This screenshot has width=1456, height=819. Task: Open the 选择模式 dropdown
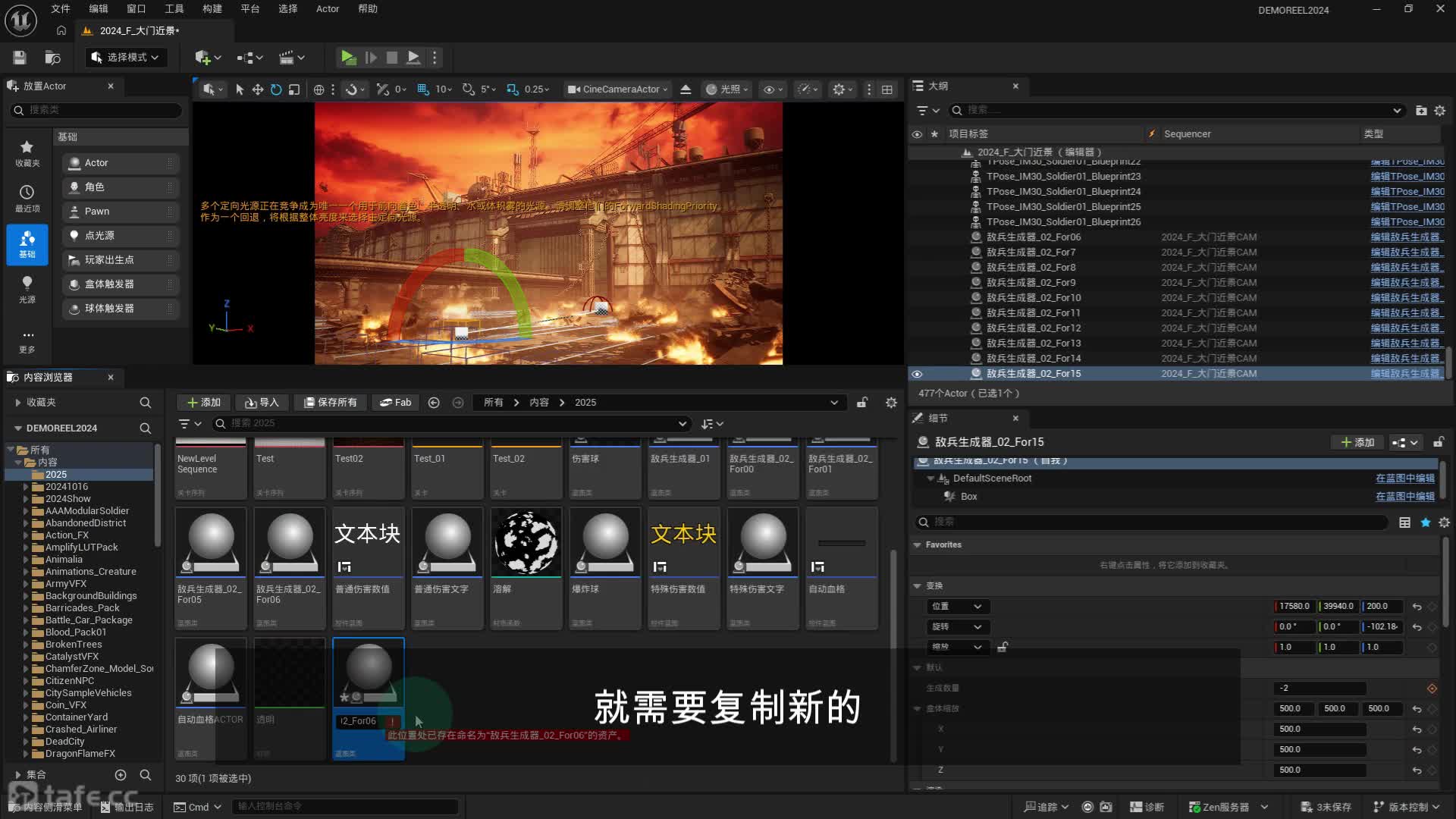point(126,58)
